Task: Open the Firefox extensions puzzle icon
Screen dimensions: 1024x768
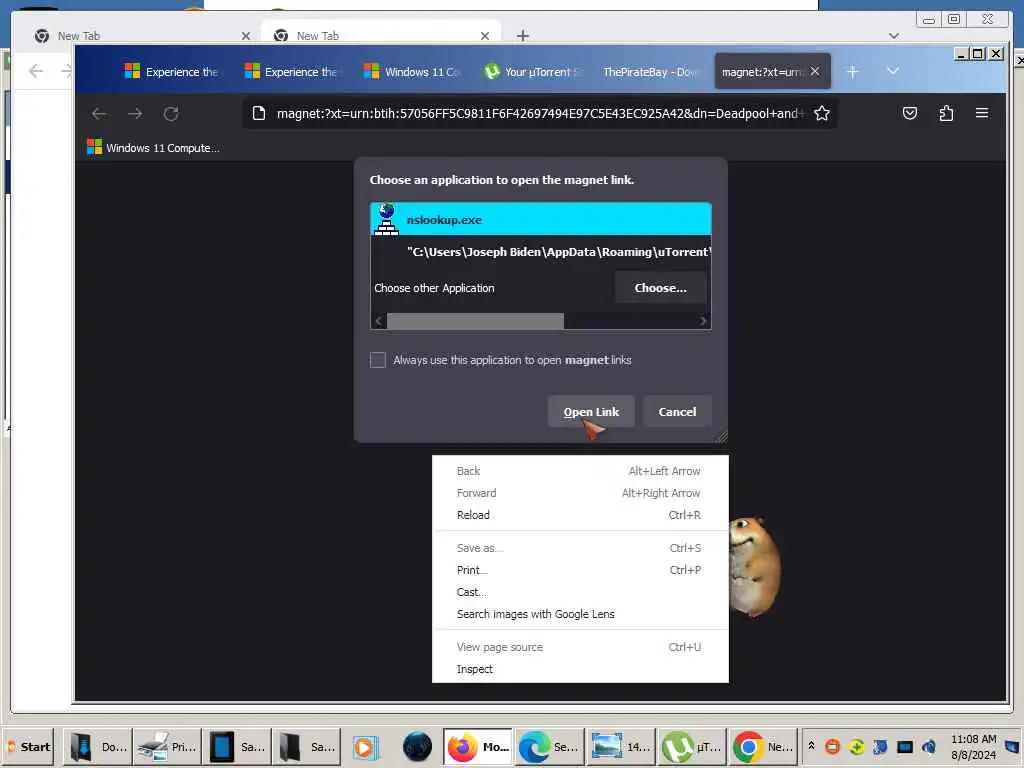Action: click(946, 114)
